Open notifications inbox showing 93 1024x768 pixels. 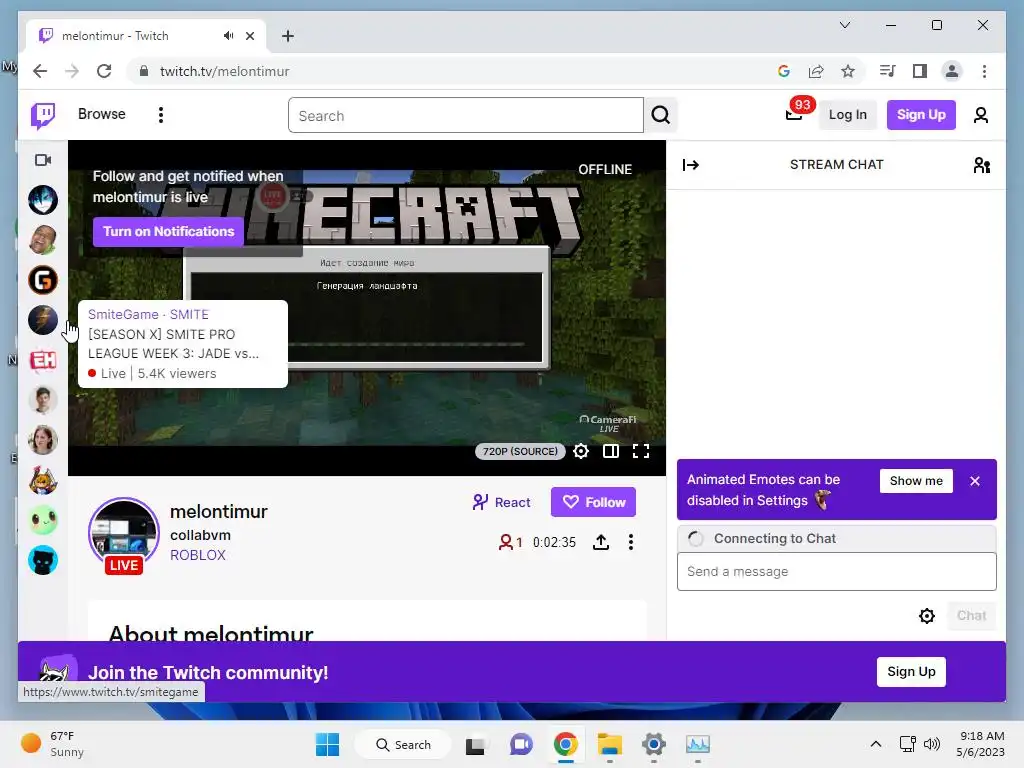point(795,114)
